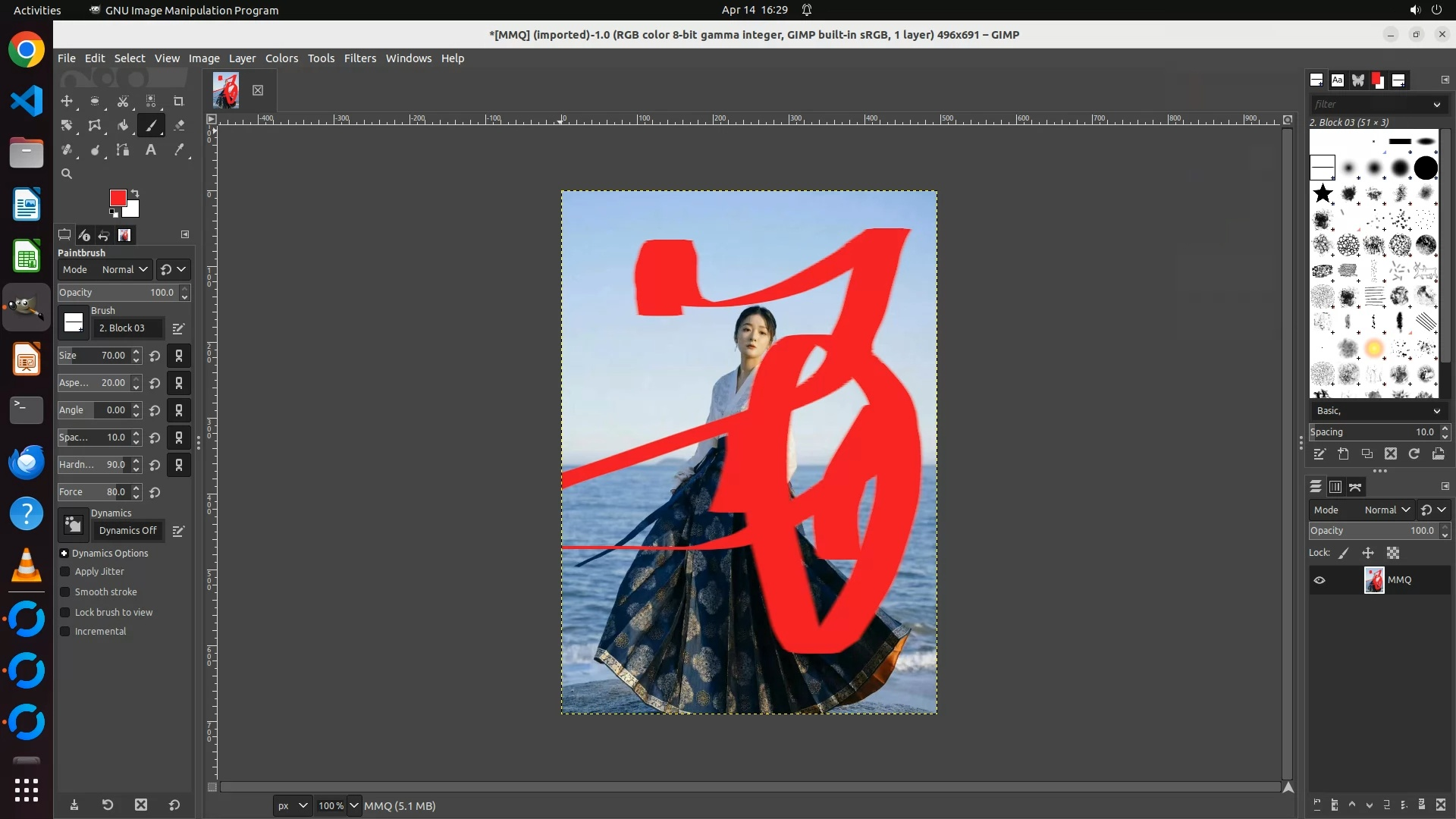This screenshot has height=819, width=1456.
Task: Click the Dynamics Off button
Action: (127, 531)
